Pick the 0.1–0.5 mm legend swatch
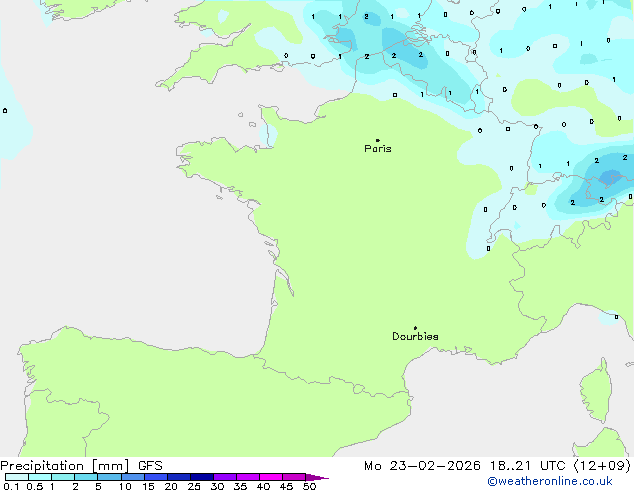Viewport: 634px width, 490px height. click(x=17, y=477)
